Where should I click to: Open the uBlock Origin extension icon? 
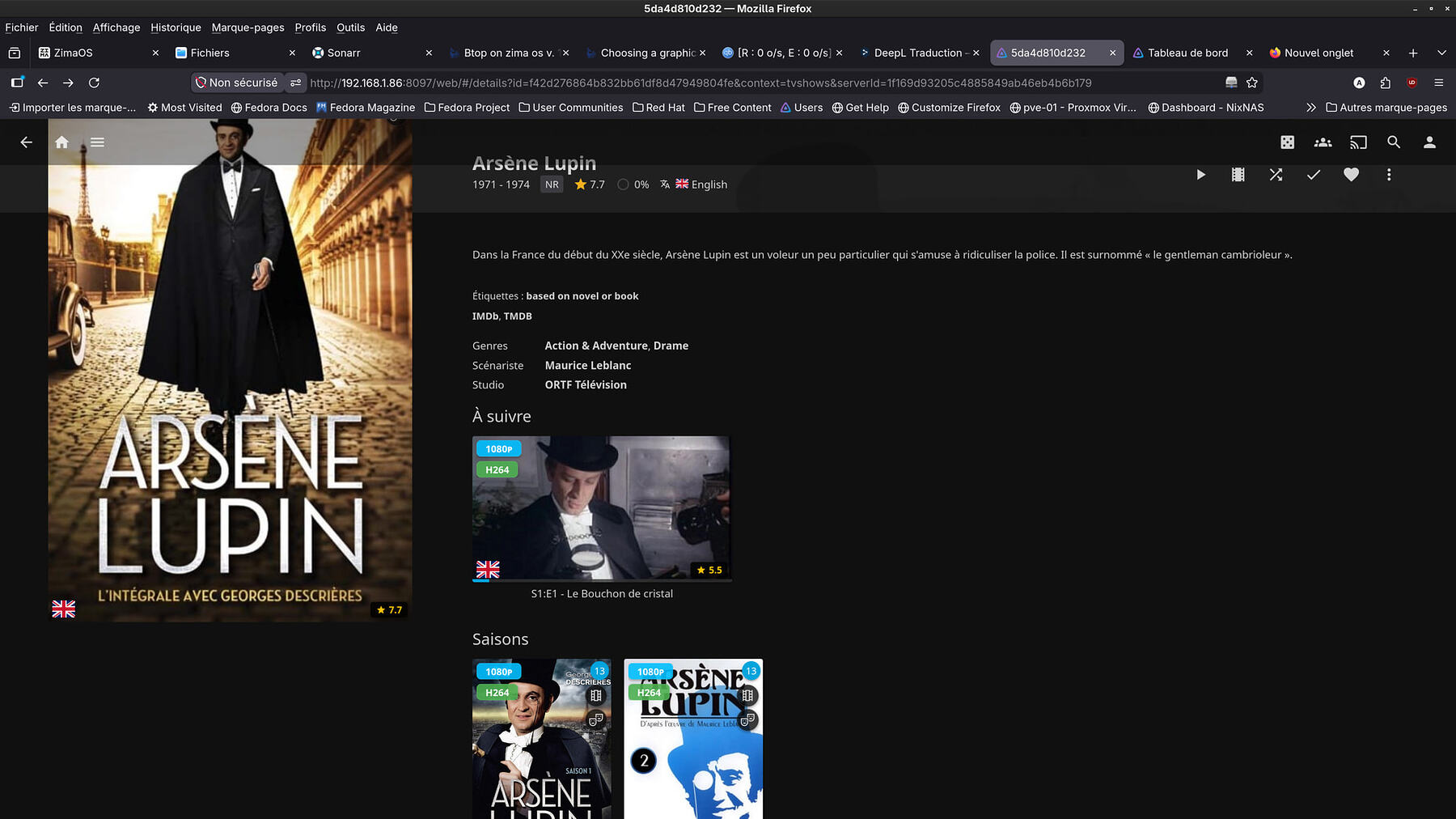[1412, 83]
